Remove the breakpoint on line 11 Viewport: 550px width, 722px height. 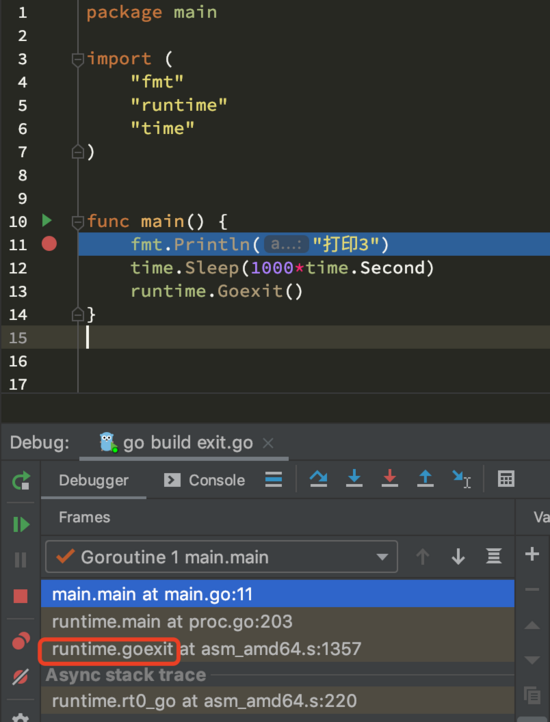pos(49,244)
